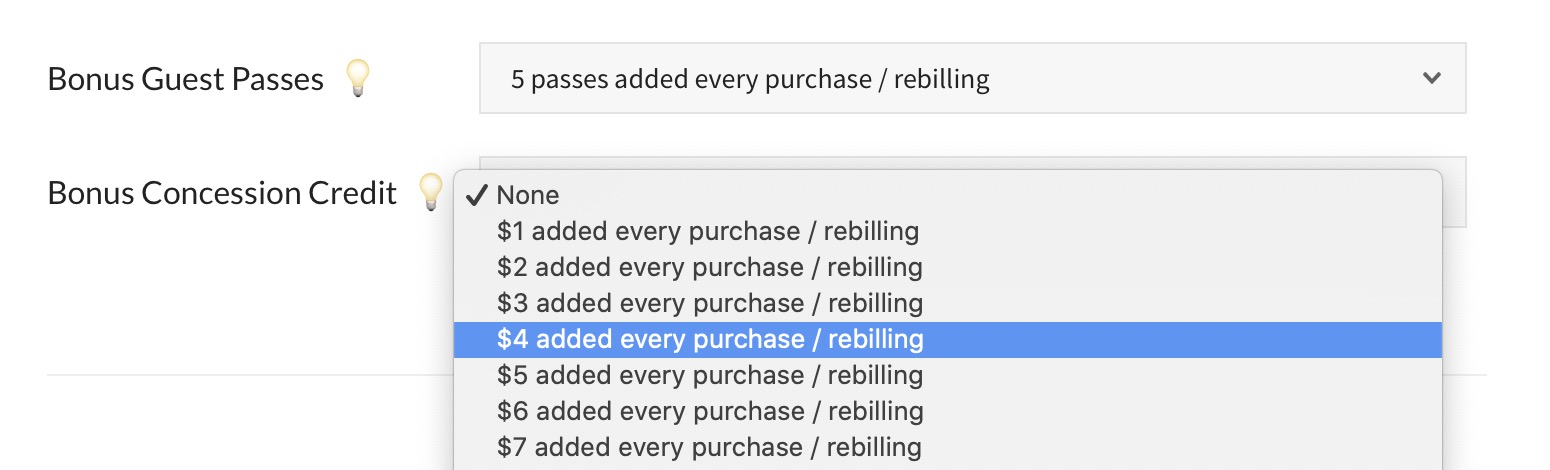Viewport: 1550px width, 470px height.
Task: Click the '5 passes added every purchase' value text
Action: (750, 79)
